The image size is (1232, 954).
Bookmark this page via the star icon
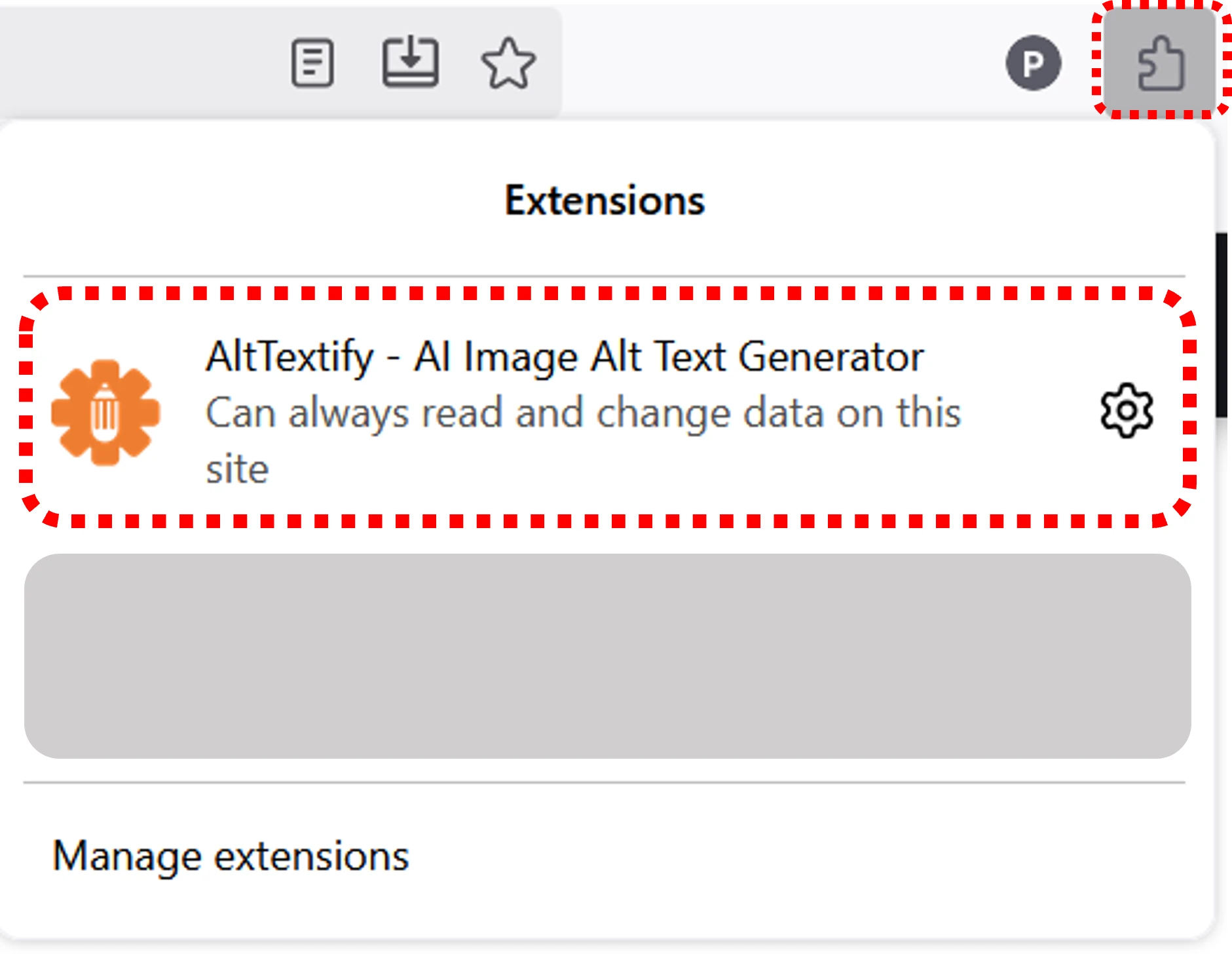tap(510, 63)
